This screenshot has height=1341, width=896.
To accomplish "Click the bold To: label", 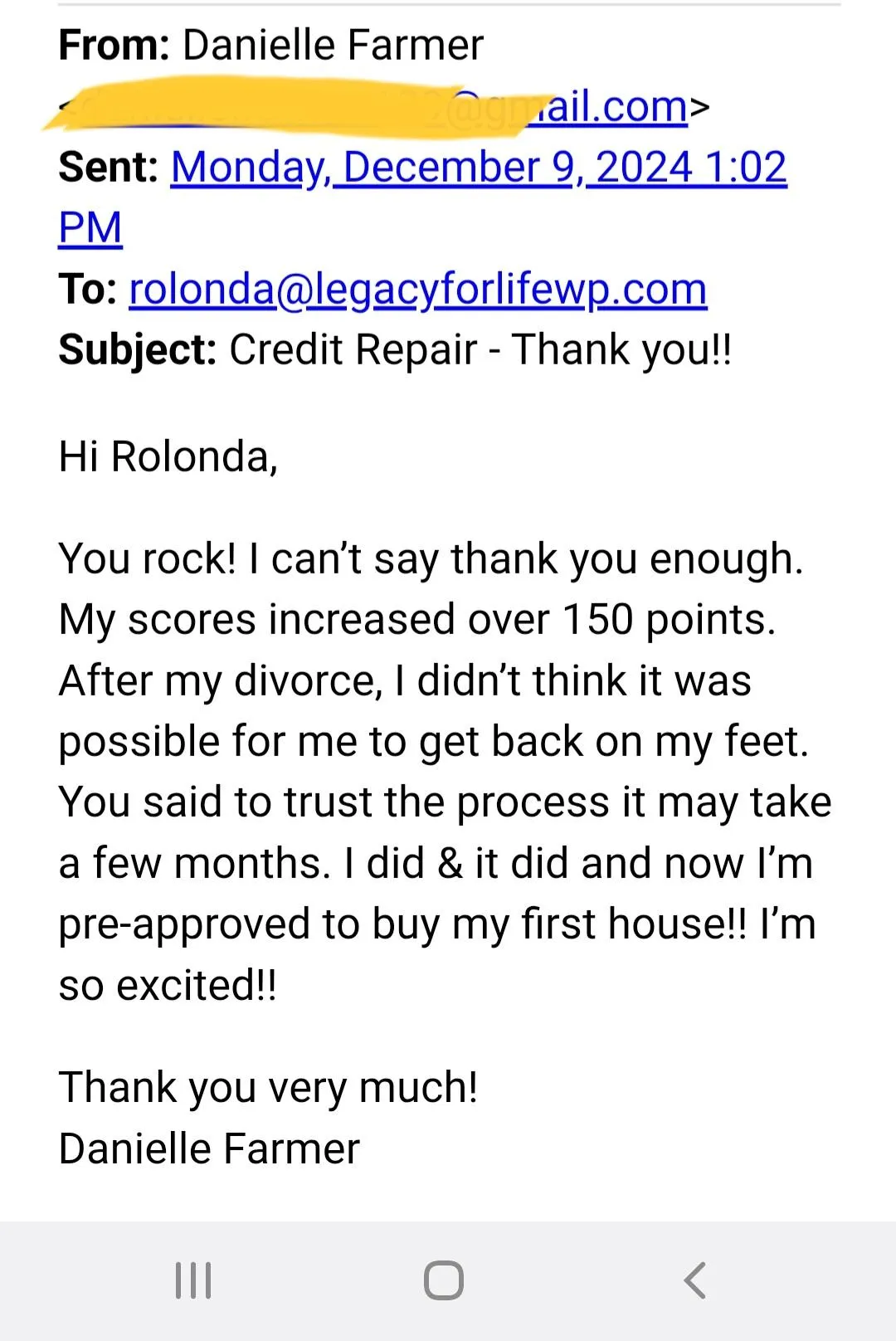I will click(x=88, y=290).
